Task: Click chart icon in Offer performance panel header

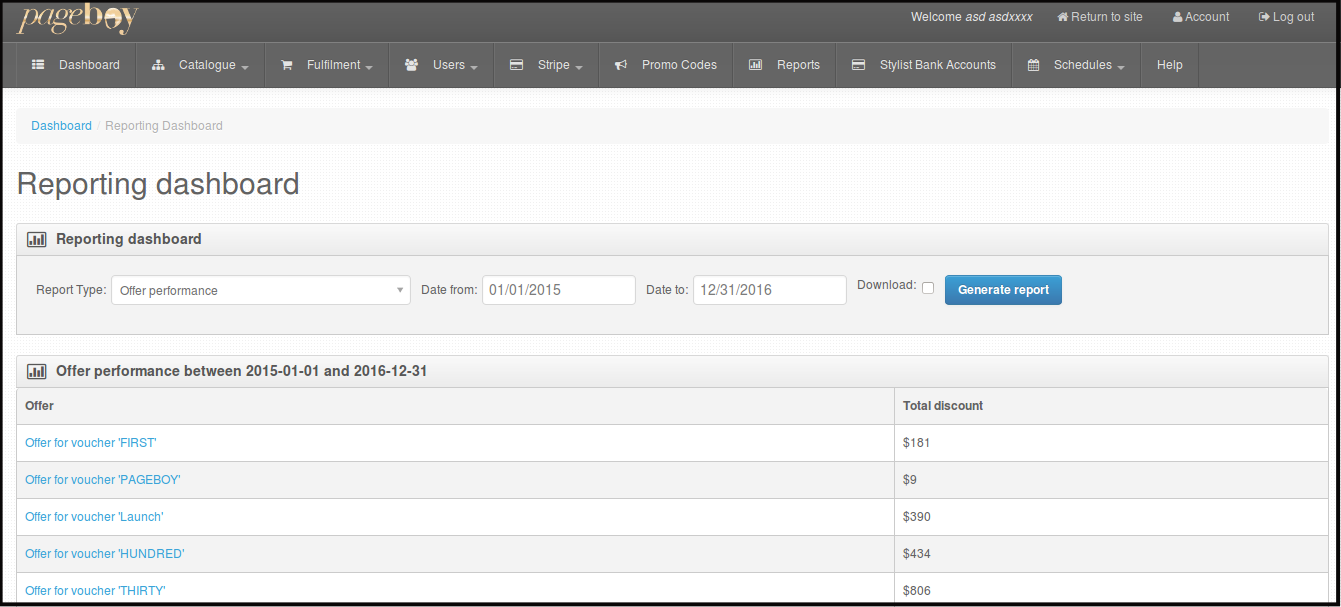Action: pyautogui.click(x=37, y=372)
